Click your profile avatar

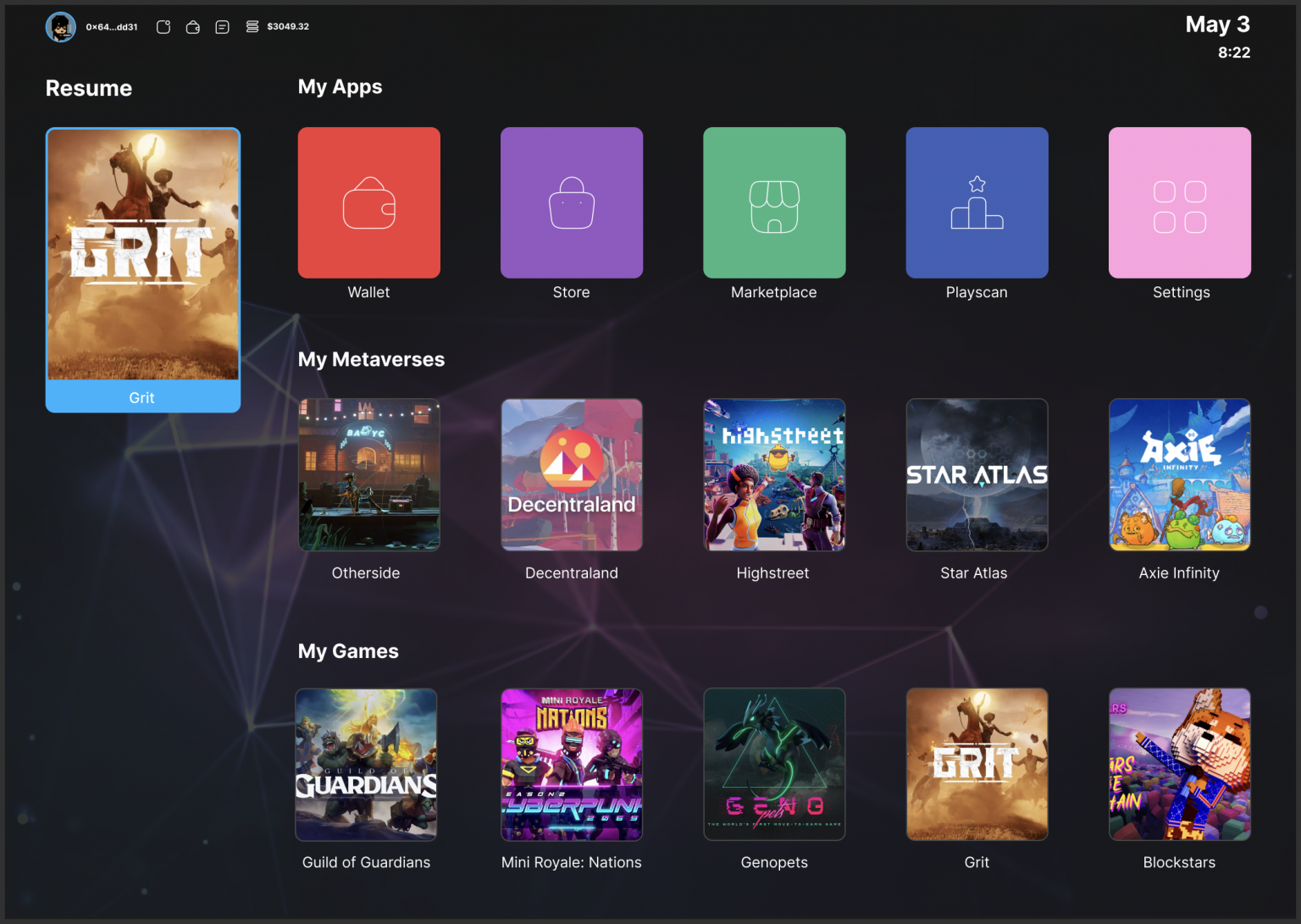point(60,26)
